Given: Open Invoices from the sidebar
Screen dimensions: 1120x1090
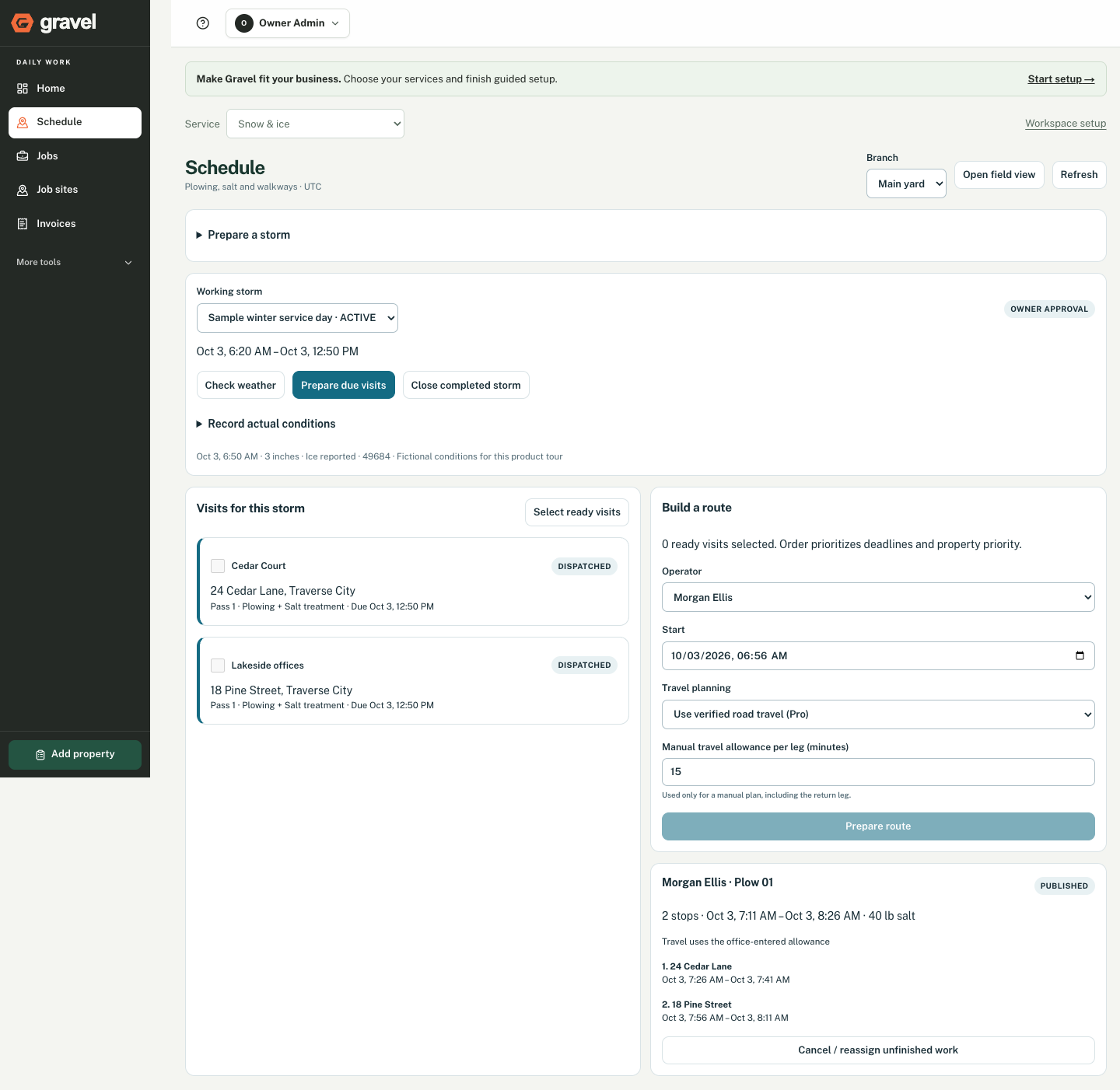Looking at the screenshot, I should (x=75, y=224).
